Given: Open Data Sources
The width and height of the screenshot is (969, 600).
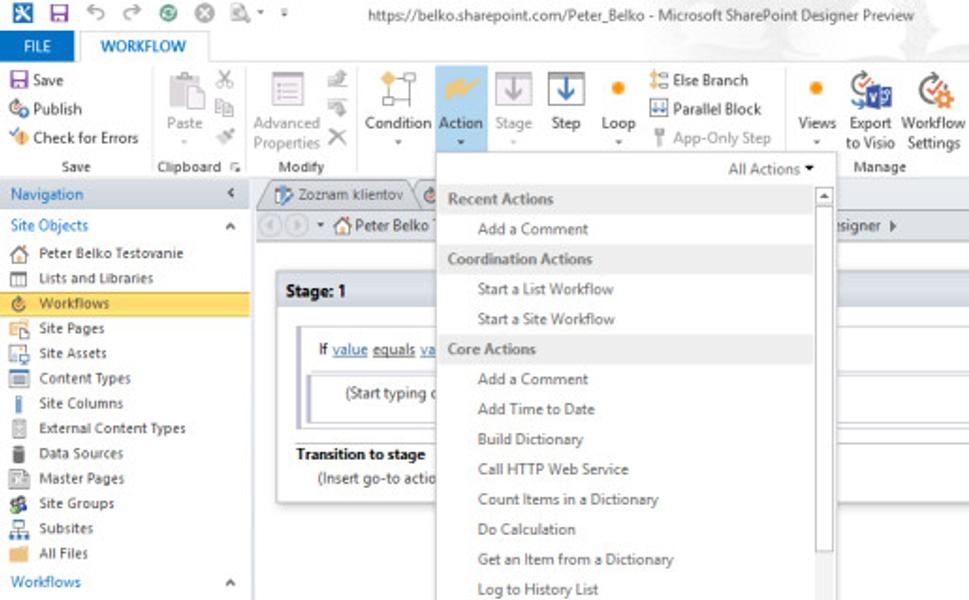Looking at the screenshot, I should pos(67,454).
